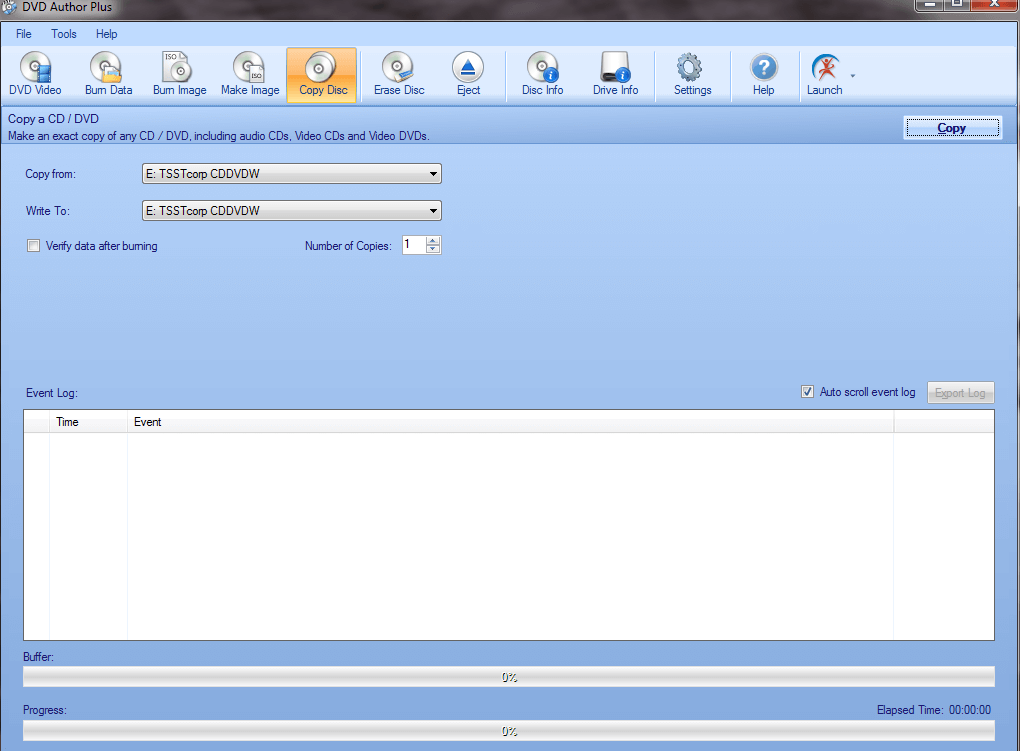Toggle Auto scroll event log checkbox
The height and width of the screenshot is (751, 1020).
coord(807,392)
